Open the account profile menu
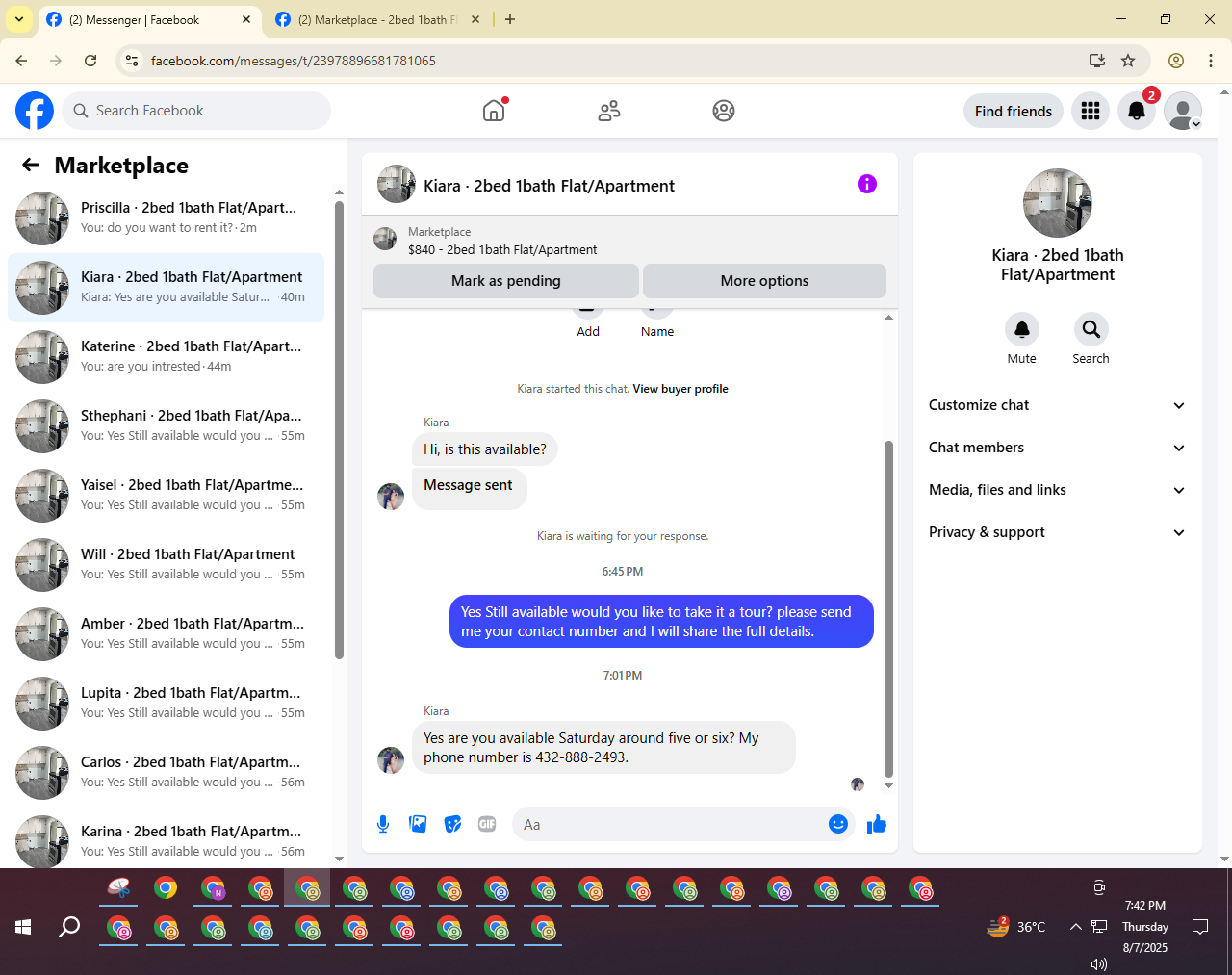Image resolution: width=1232 pixels, height=975 pixels. click(1183, 111)
